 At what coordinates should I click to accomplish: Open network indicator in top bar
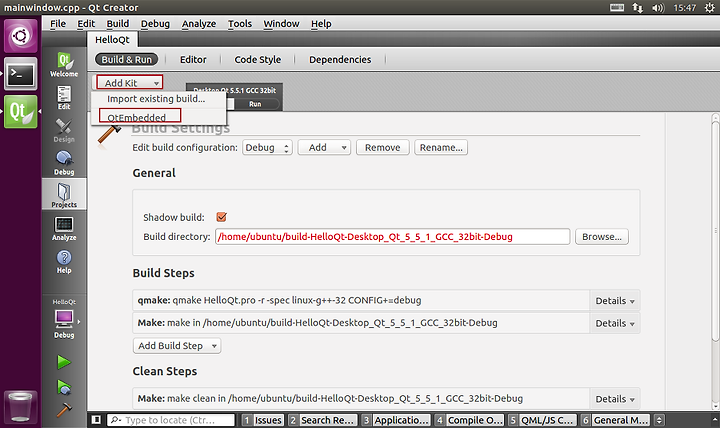coord(637,8)
